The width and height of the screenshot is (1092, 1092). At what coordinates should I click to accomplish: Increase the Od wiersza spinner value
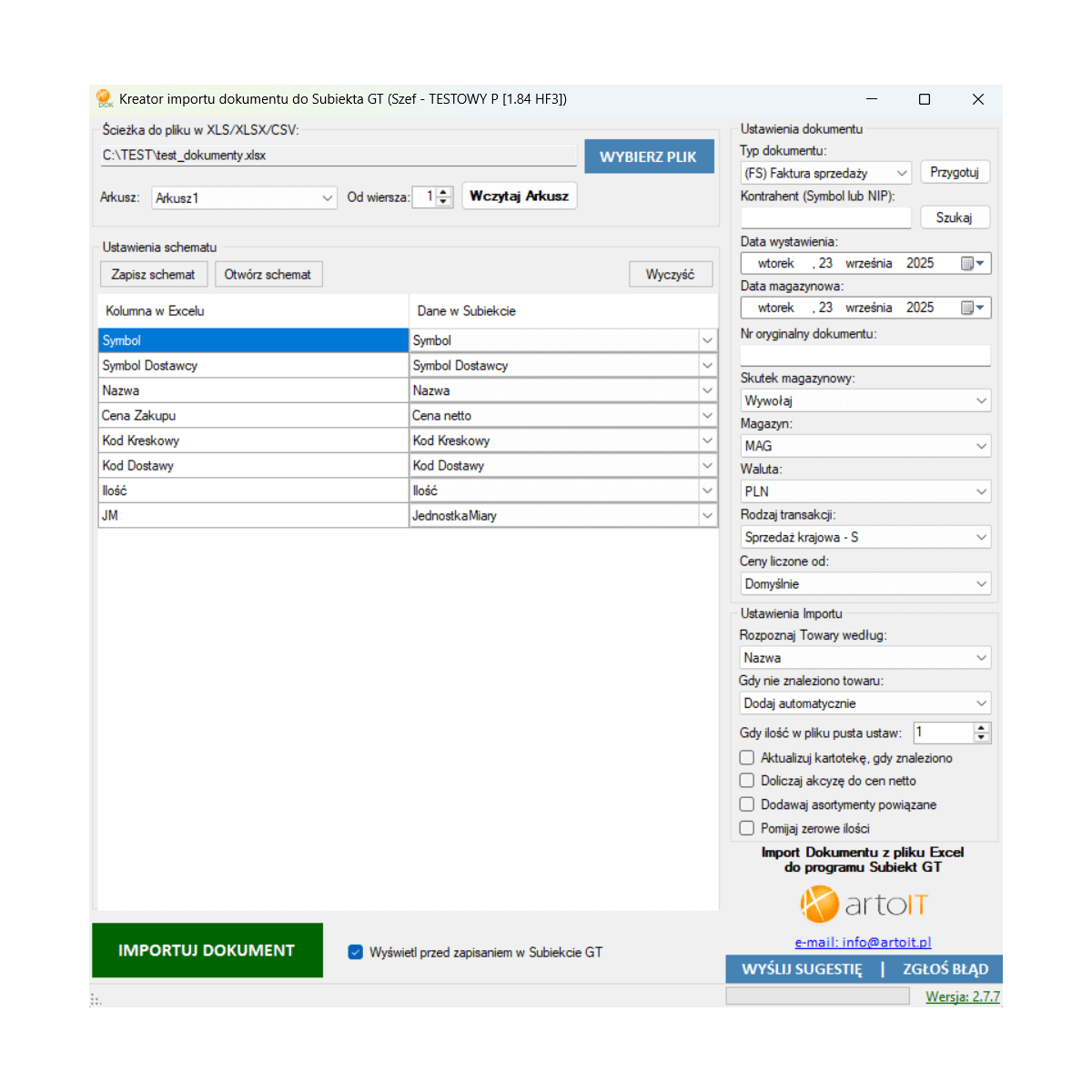(444, 192)
